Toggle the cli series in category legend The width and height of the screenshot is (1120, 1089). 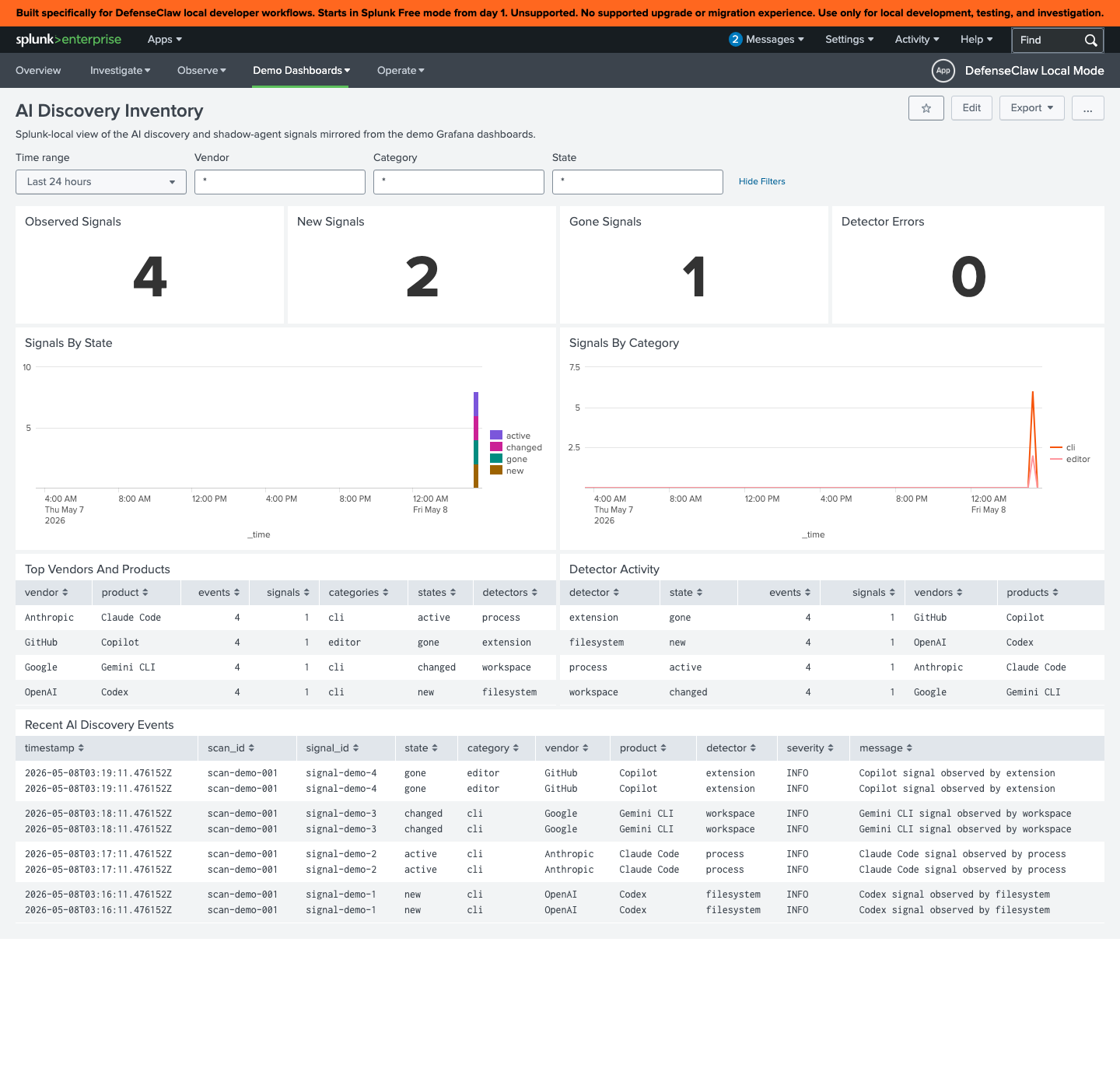click(x=1062, y=447)
